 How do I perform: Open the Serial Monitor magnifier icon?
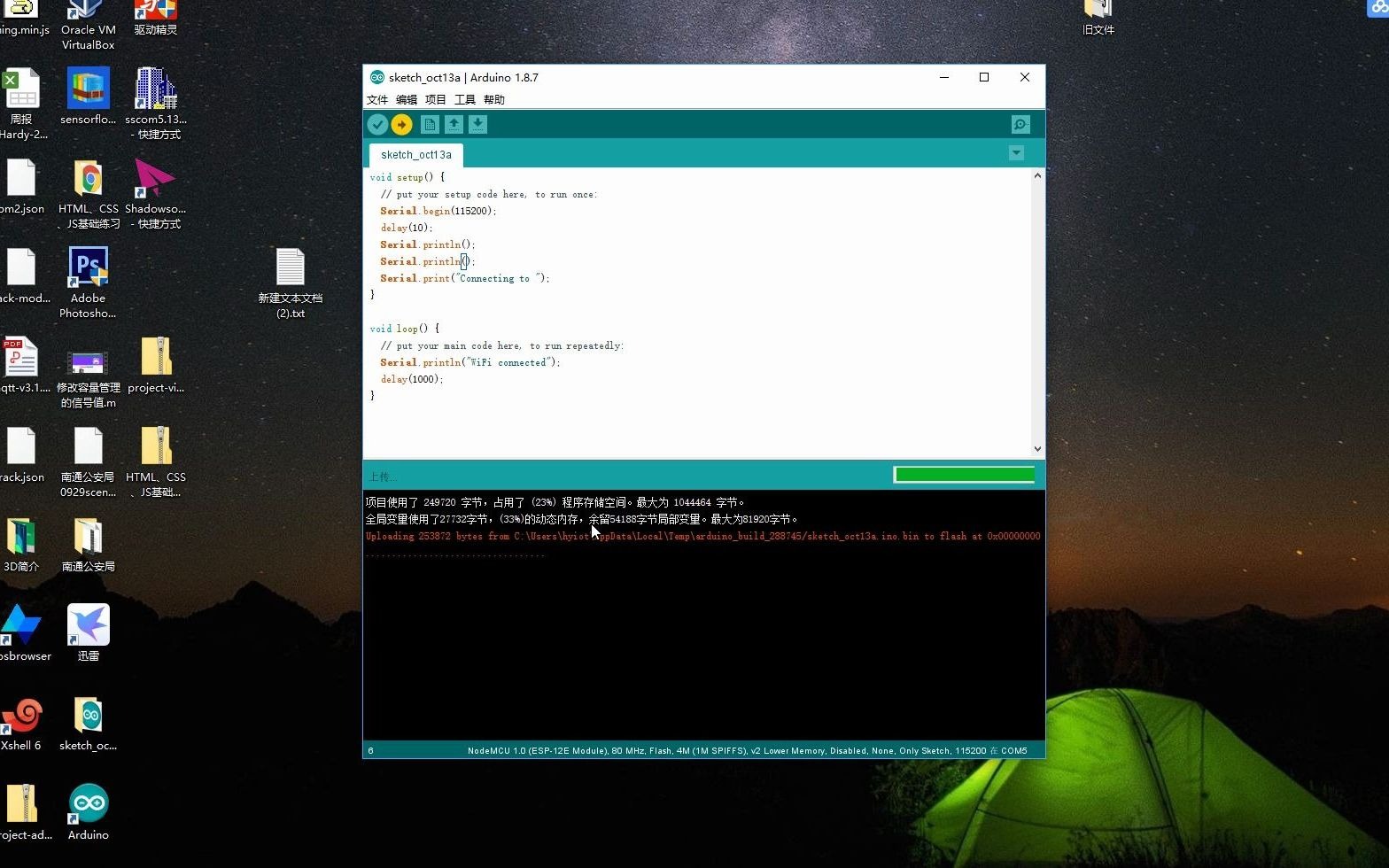(1020, 125)
